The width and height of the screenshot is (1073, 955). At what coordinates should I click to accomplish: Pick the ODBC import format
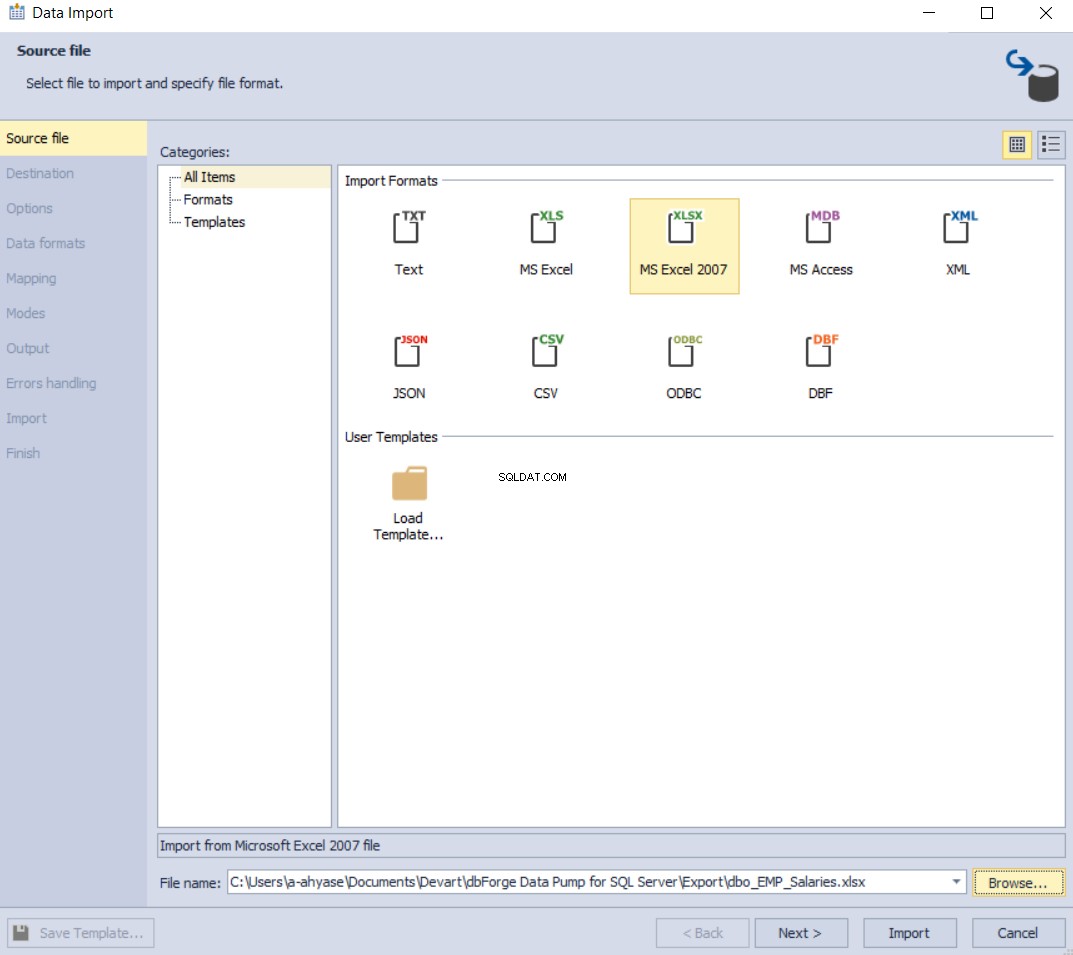684,368
